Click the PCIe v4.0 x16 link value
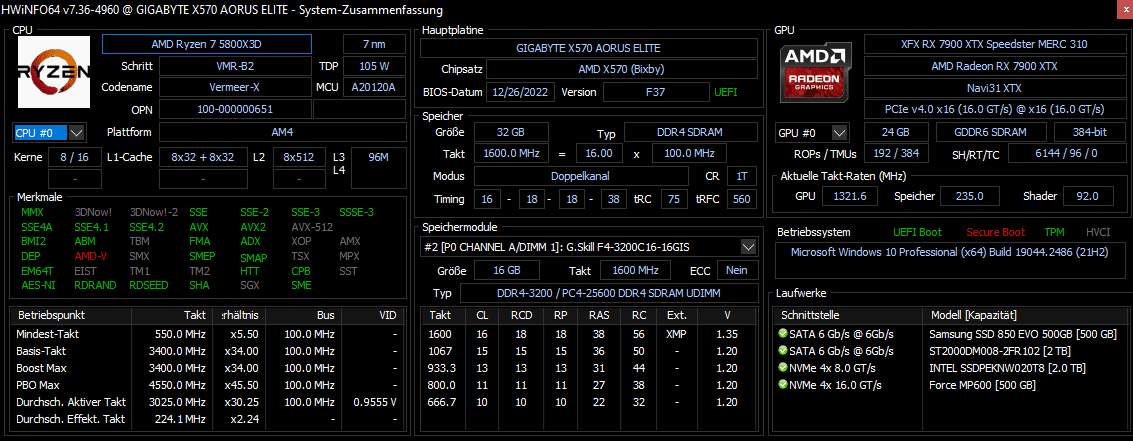Viewport: 1133px width, 441px height. click(994, 109)
